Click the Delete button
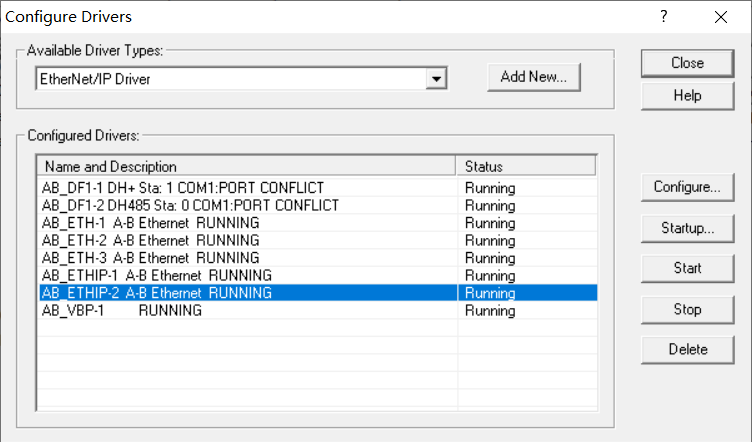This screenshot has height=442, width=752. [x=687, y=350]
